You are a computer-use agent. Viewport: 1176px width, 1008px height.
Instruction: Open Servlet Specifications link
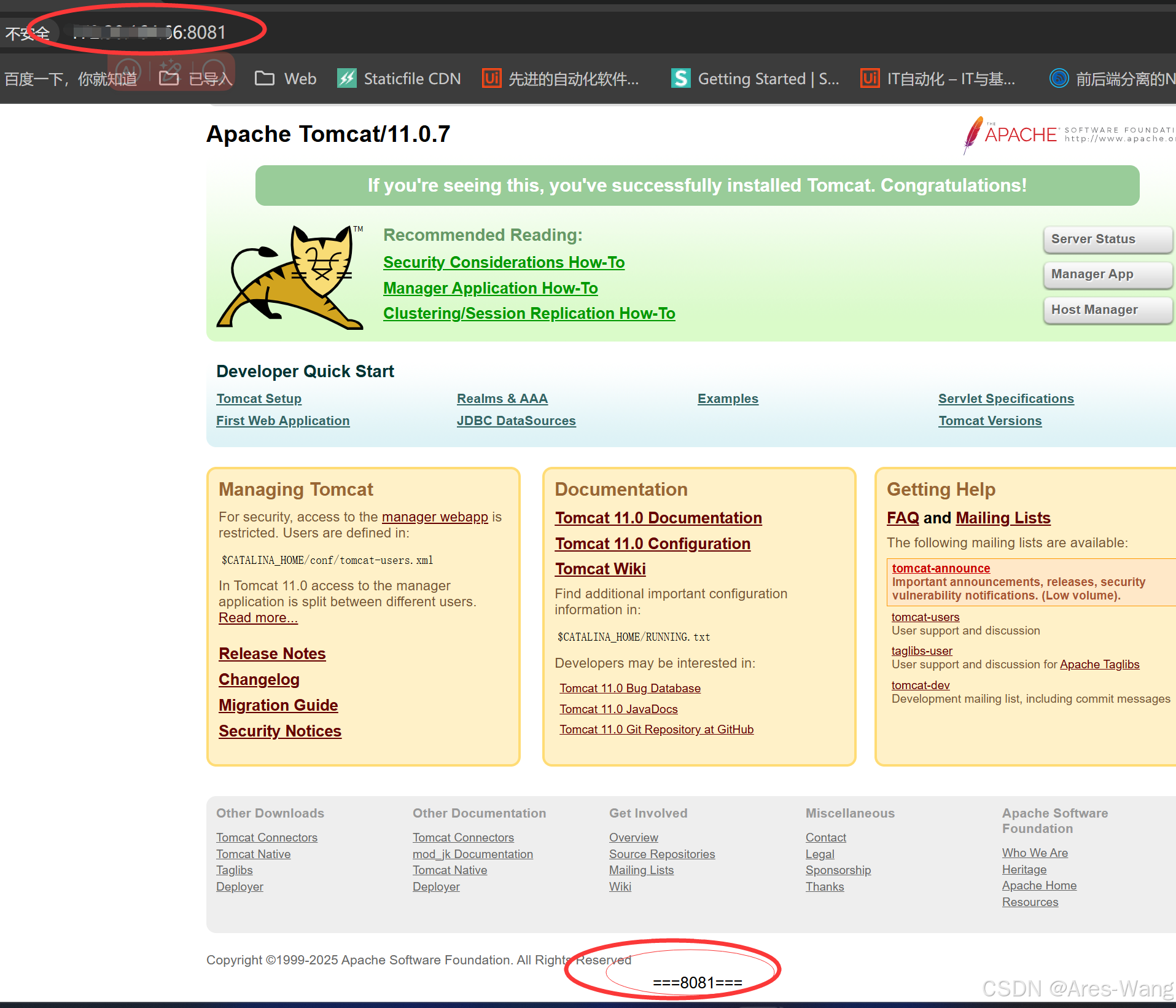[x=1006, y=399]
